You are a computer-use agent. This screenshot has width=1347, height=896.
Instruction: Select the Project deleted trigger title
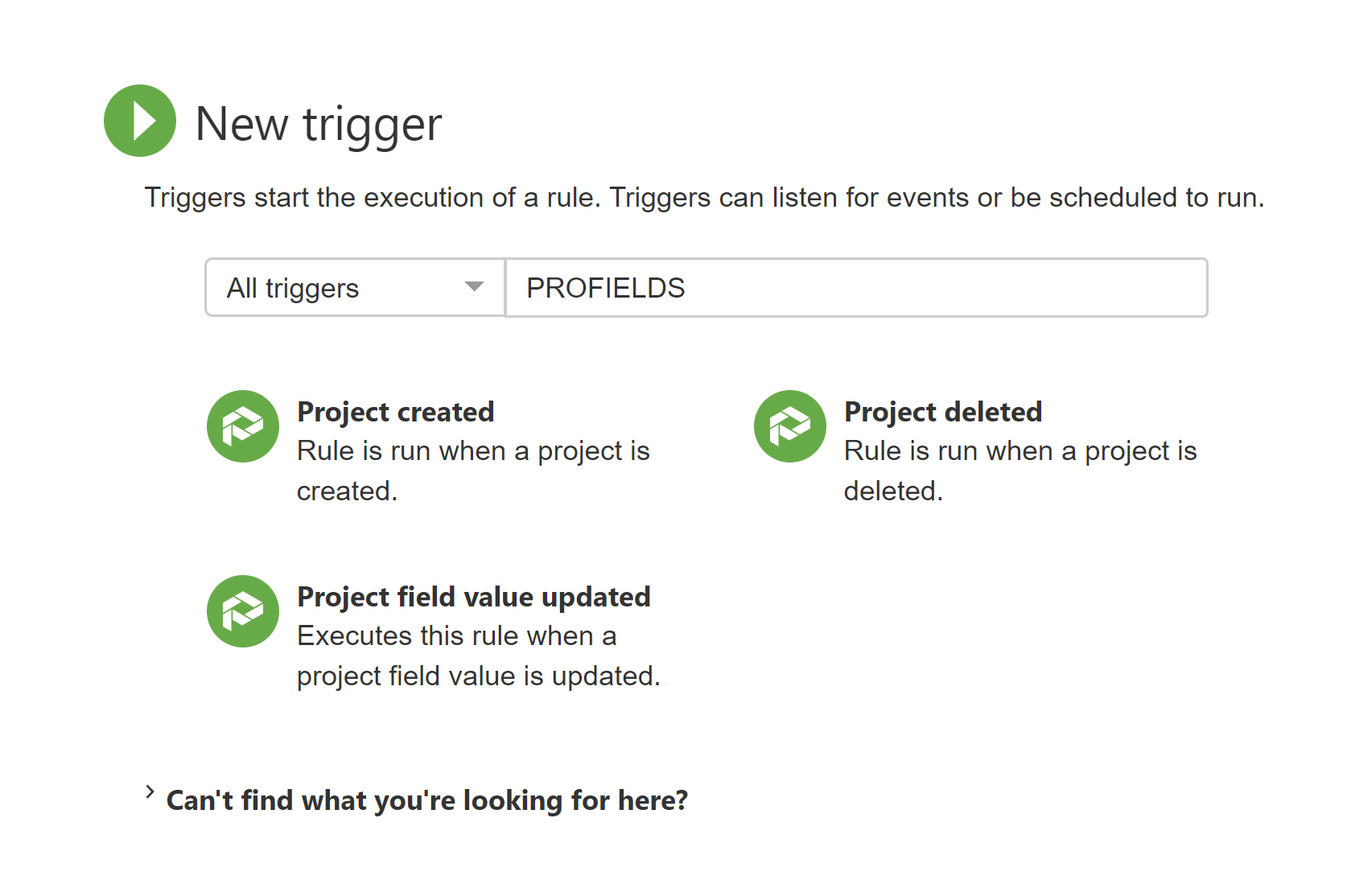click(x=943, y=412)
